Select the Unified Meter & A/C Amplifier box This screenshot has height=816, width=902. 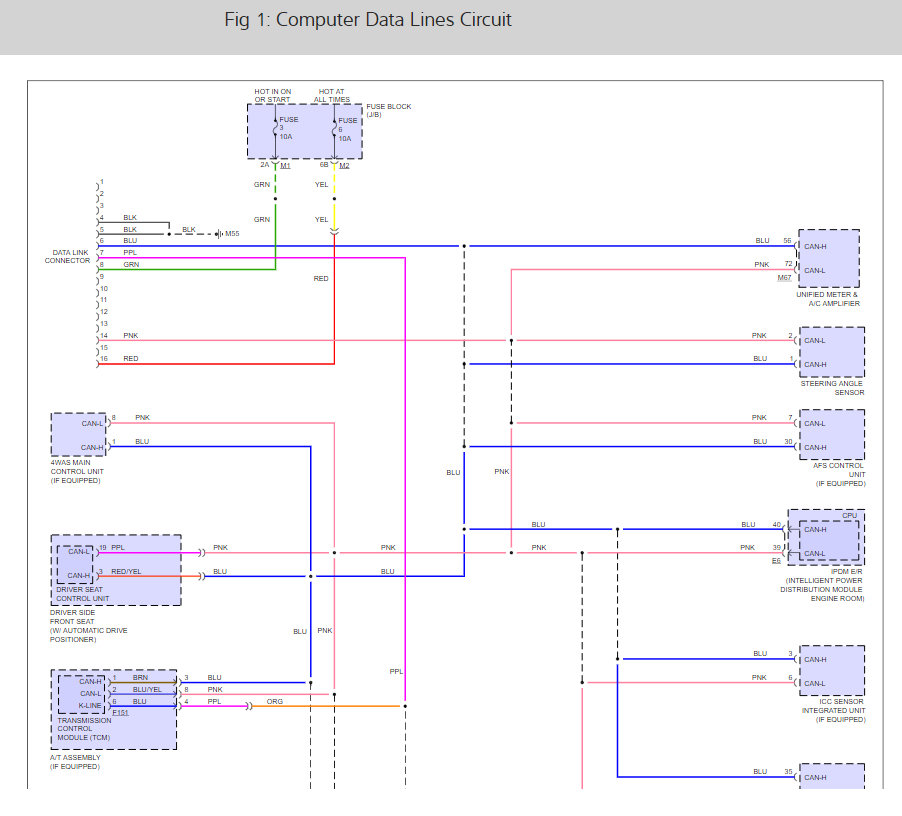pos(828,258)
